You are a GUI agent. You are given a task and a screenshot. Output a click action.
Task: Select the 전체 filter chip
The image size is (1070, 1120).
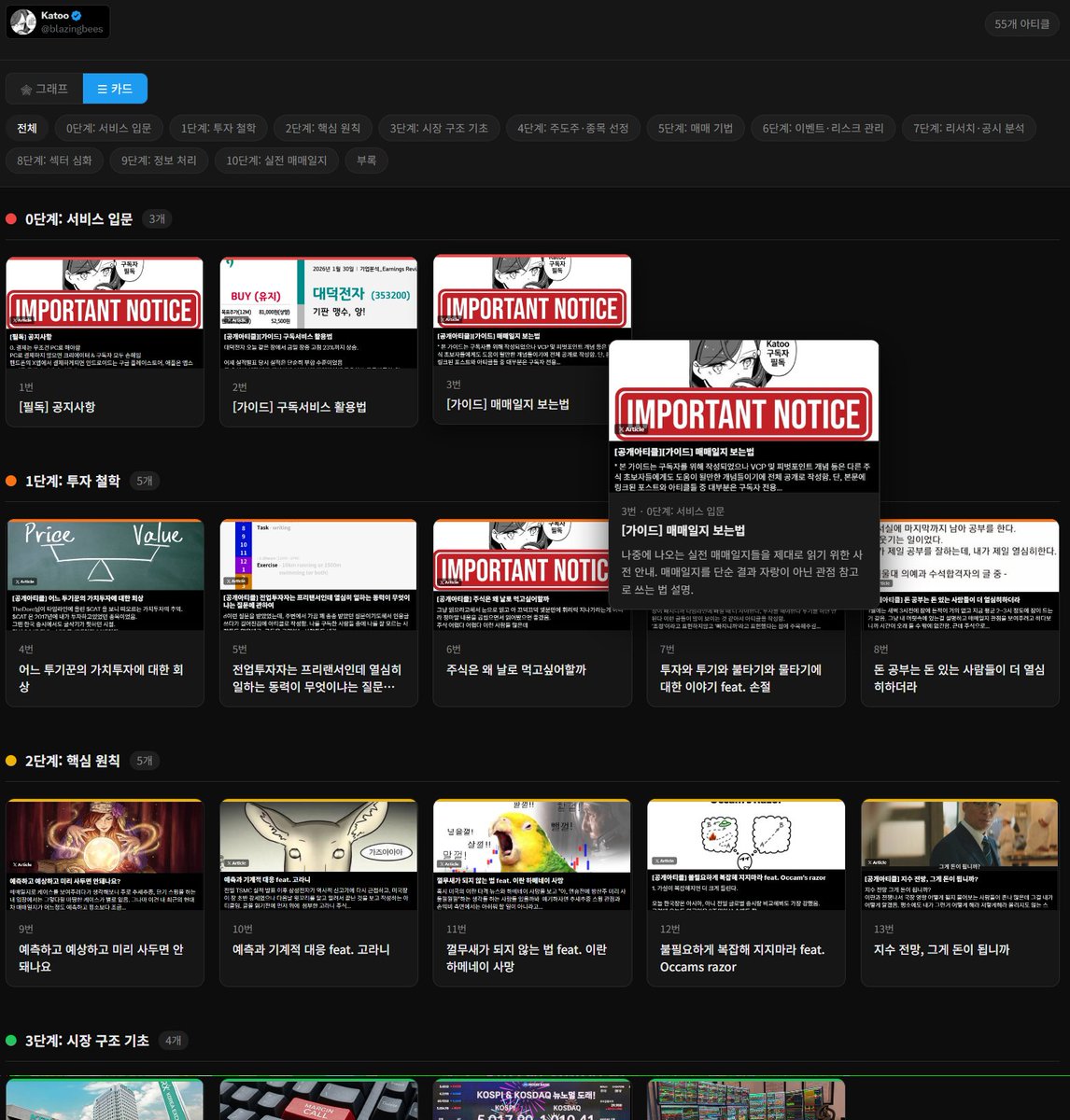coord(27,128)
